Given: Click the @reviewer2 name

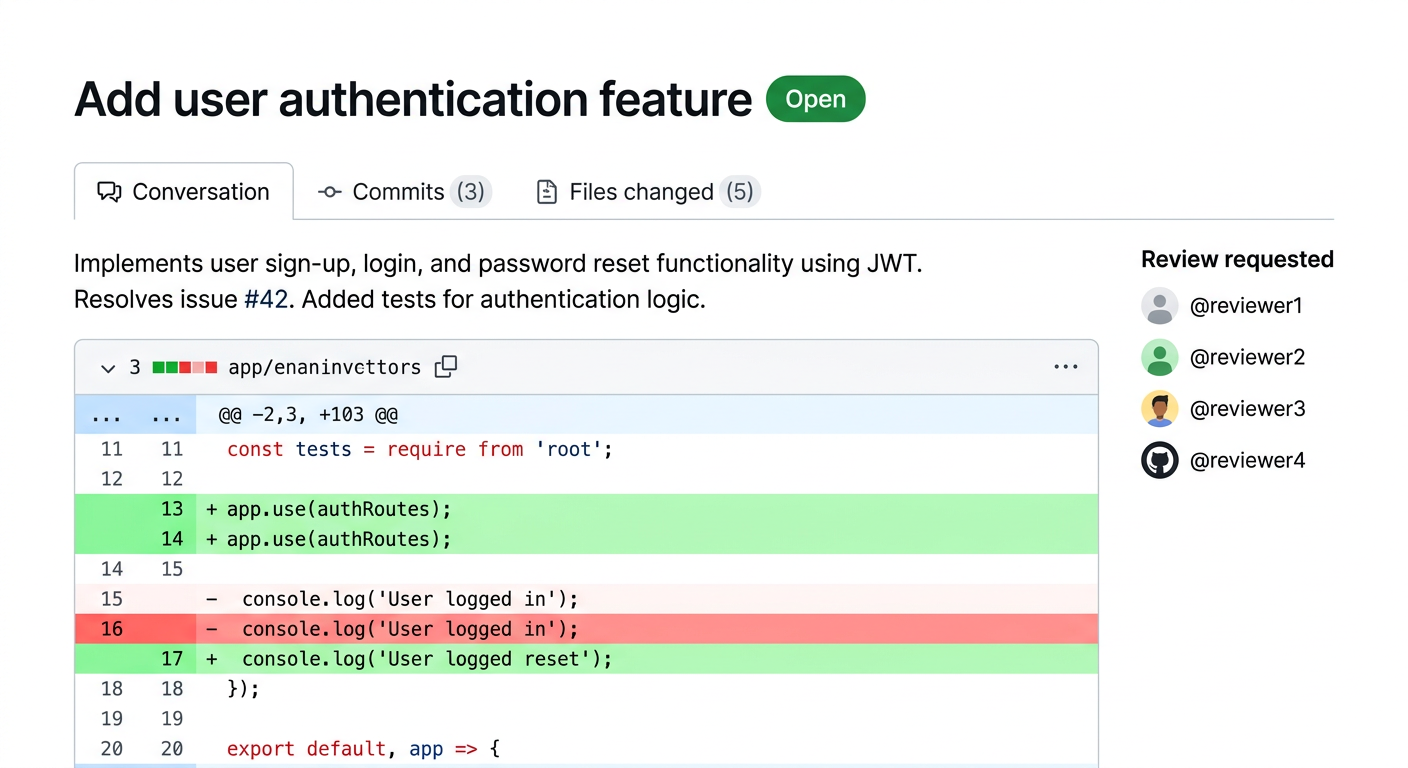Looking at the screenshot, I should (1247, 357).
